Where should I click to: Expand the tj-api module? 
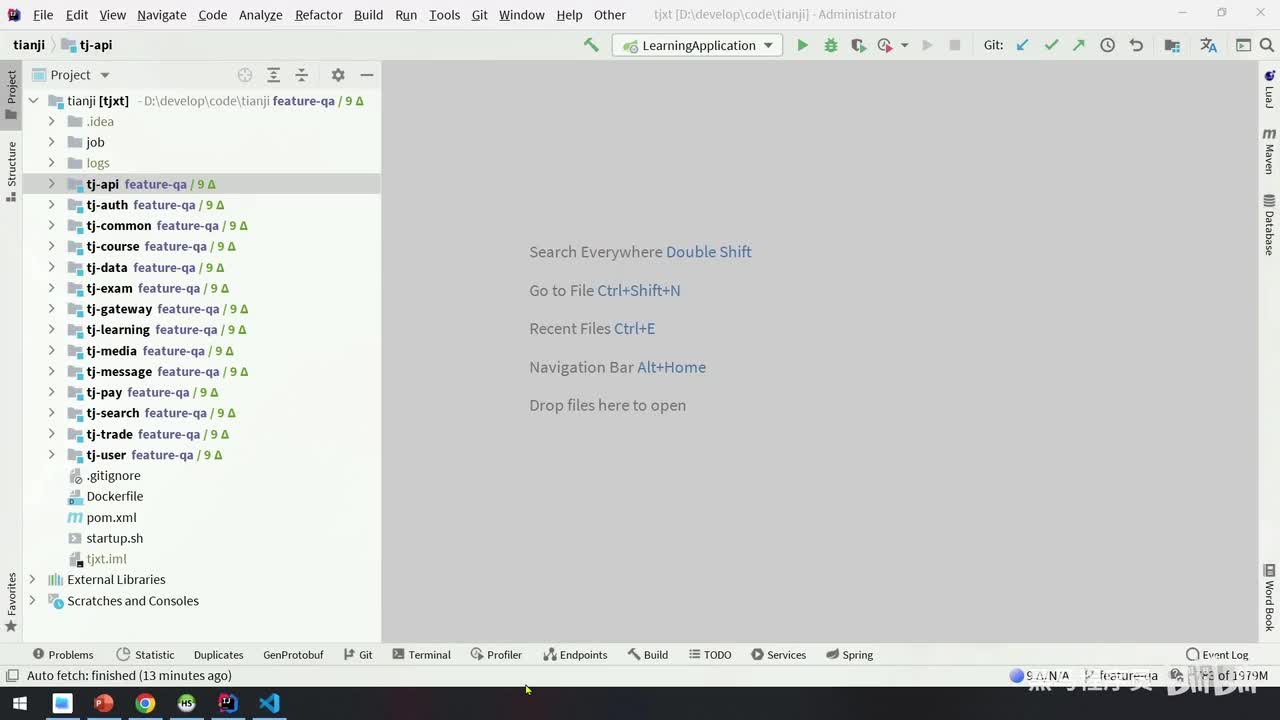pos(51,184)
